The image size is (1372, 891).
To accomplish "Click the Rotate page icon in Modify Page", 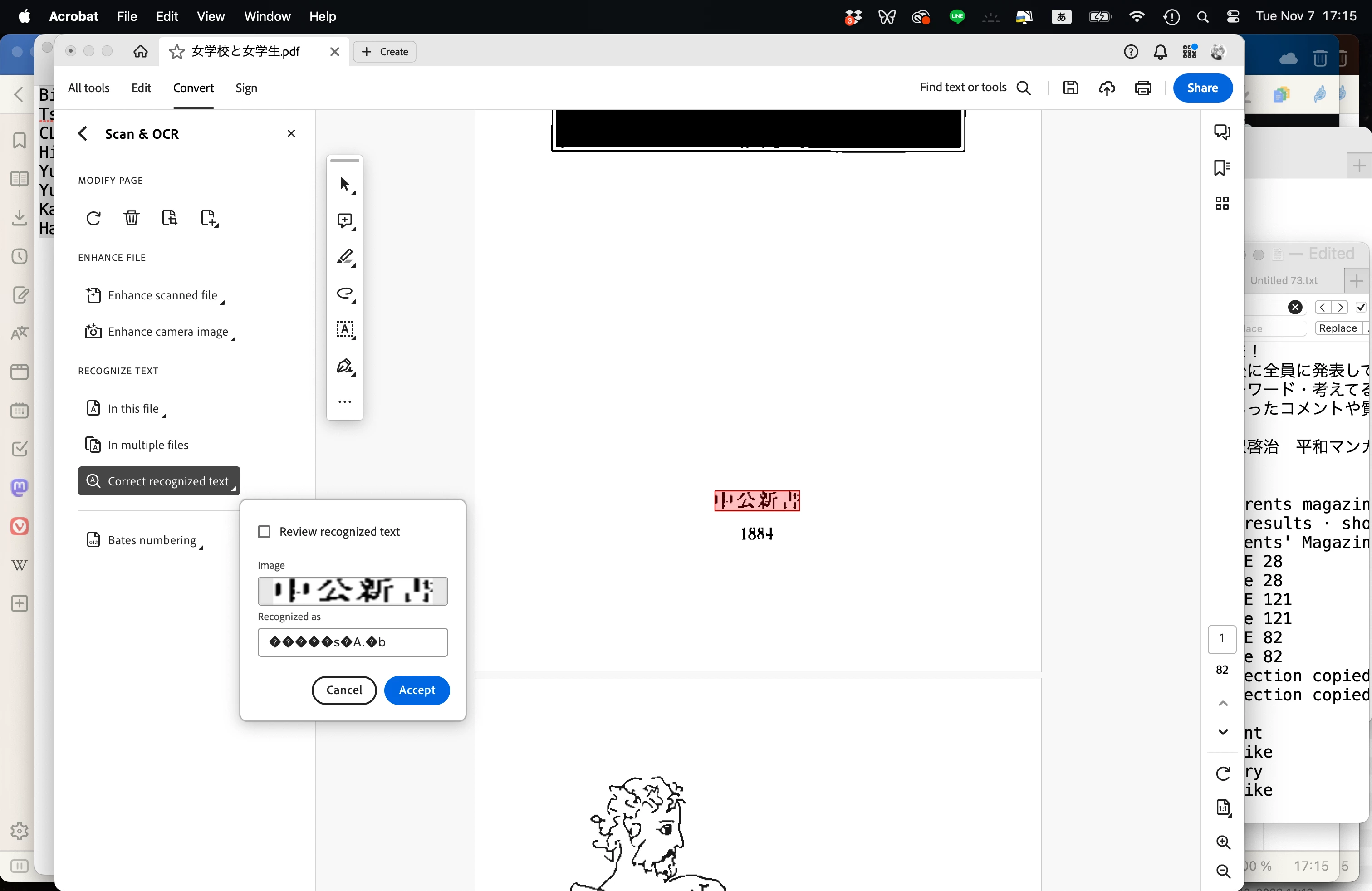I will pyautogui.click(x=93, y=218).
